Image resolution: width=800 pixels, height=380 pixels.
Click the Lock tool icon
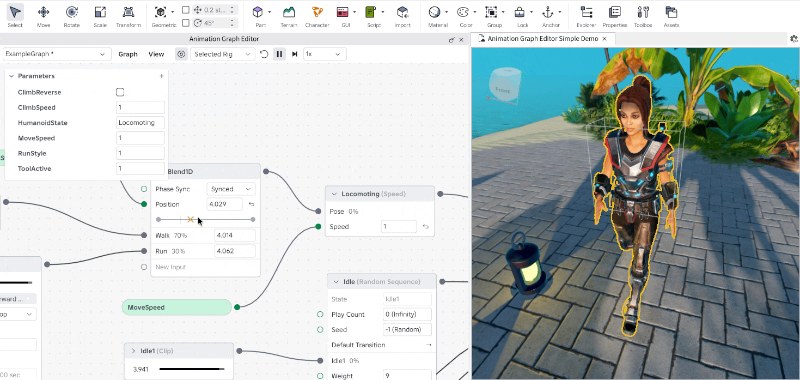(519, 12)
